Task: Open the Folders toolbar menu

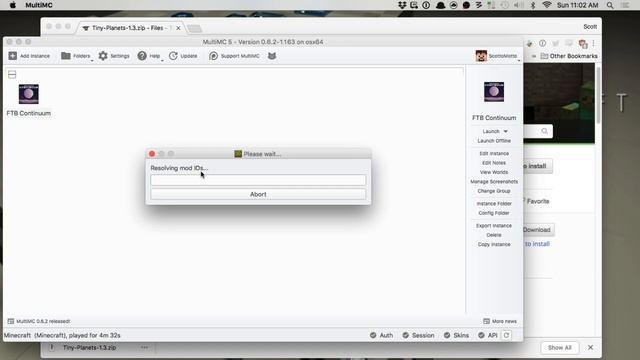Action: click(x=76, y=56)
